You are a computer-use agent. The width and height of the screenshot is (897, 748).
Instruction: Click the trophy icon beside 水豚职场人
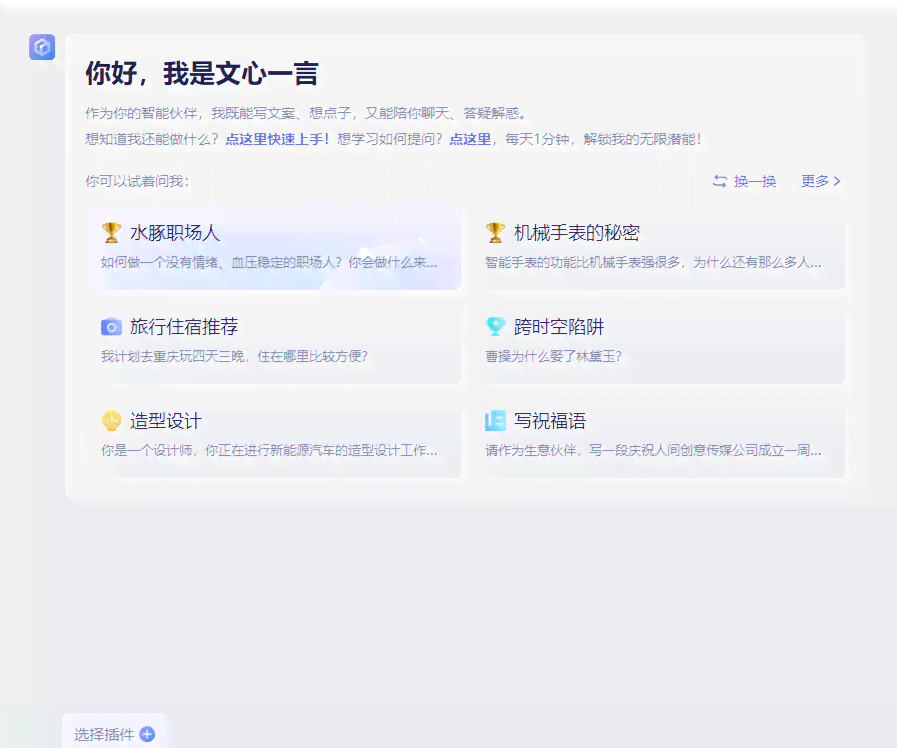[111, 233]
